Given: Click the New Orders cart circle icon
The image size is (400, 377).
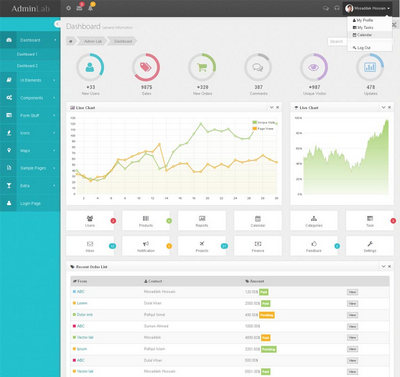Looking at the screenshot, I should pos(202,67).
